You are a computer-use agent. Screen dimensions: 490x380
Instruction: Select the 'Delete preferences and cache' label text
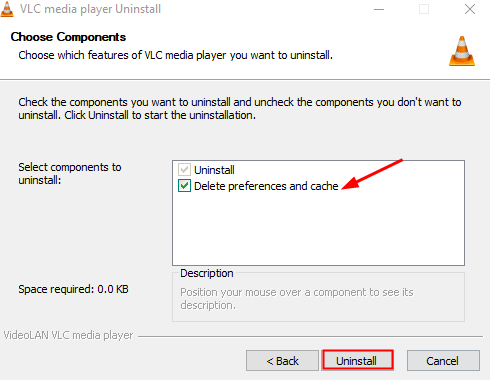click(x=266, y=186)
